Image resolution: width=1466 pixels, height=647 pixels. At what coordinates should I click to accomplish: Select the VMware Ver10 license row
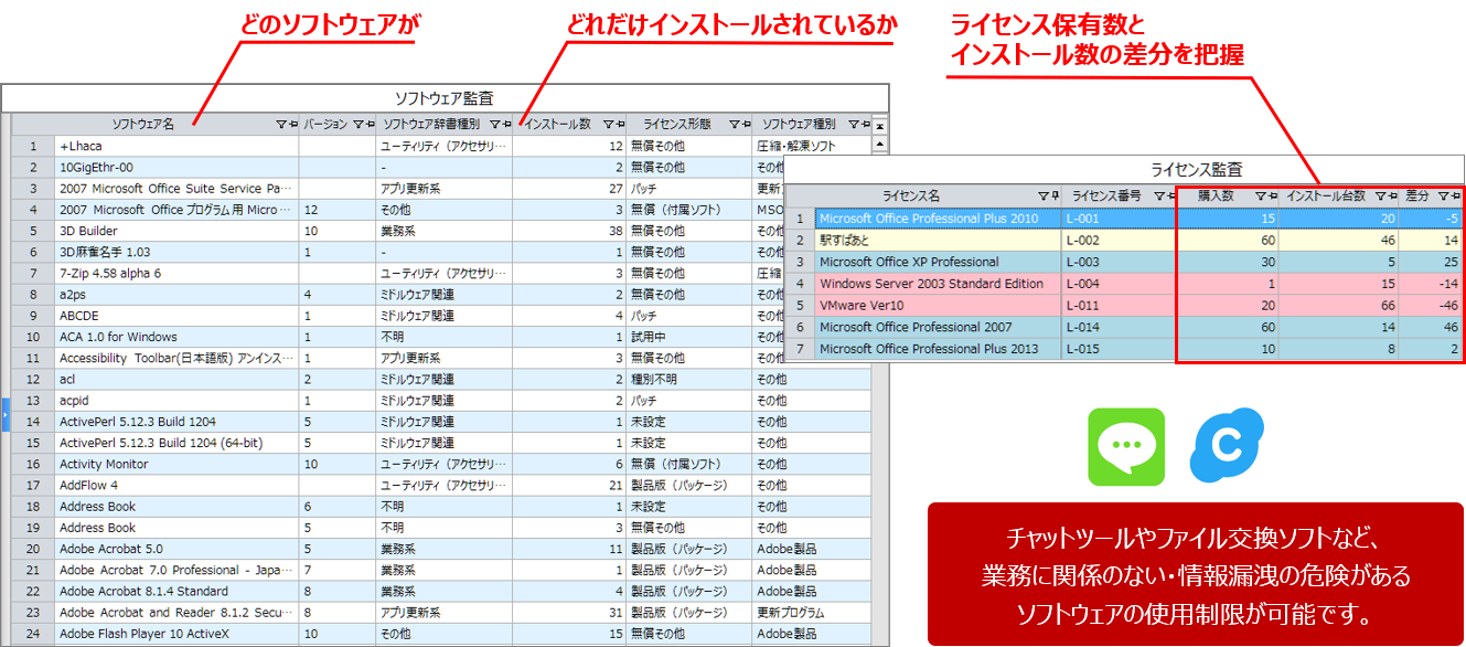(1125, 305)
